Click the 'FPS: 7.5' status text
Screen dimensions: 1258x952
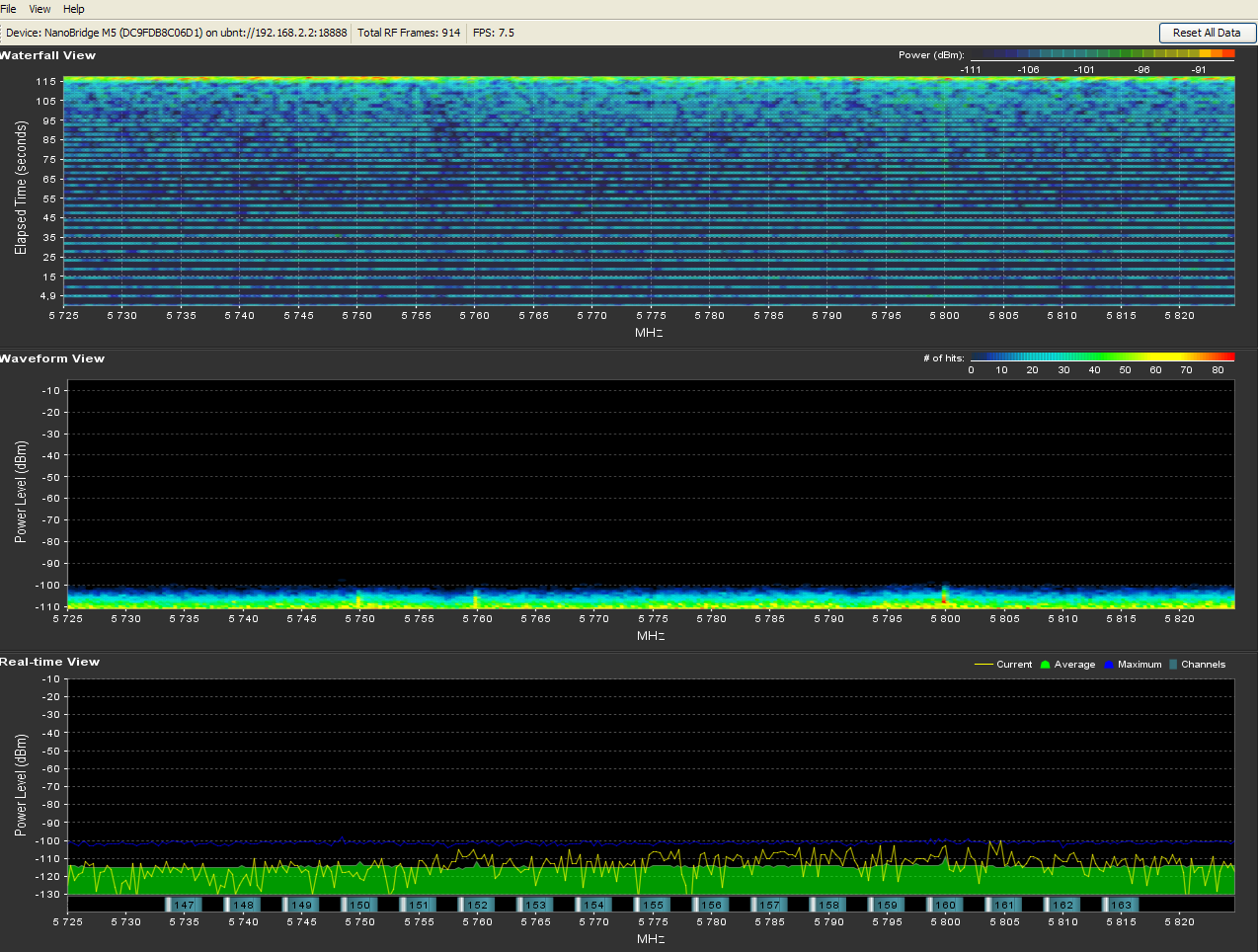coord(494,33)
